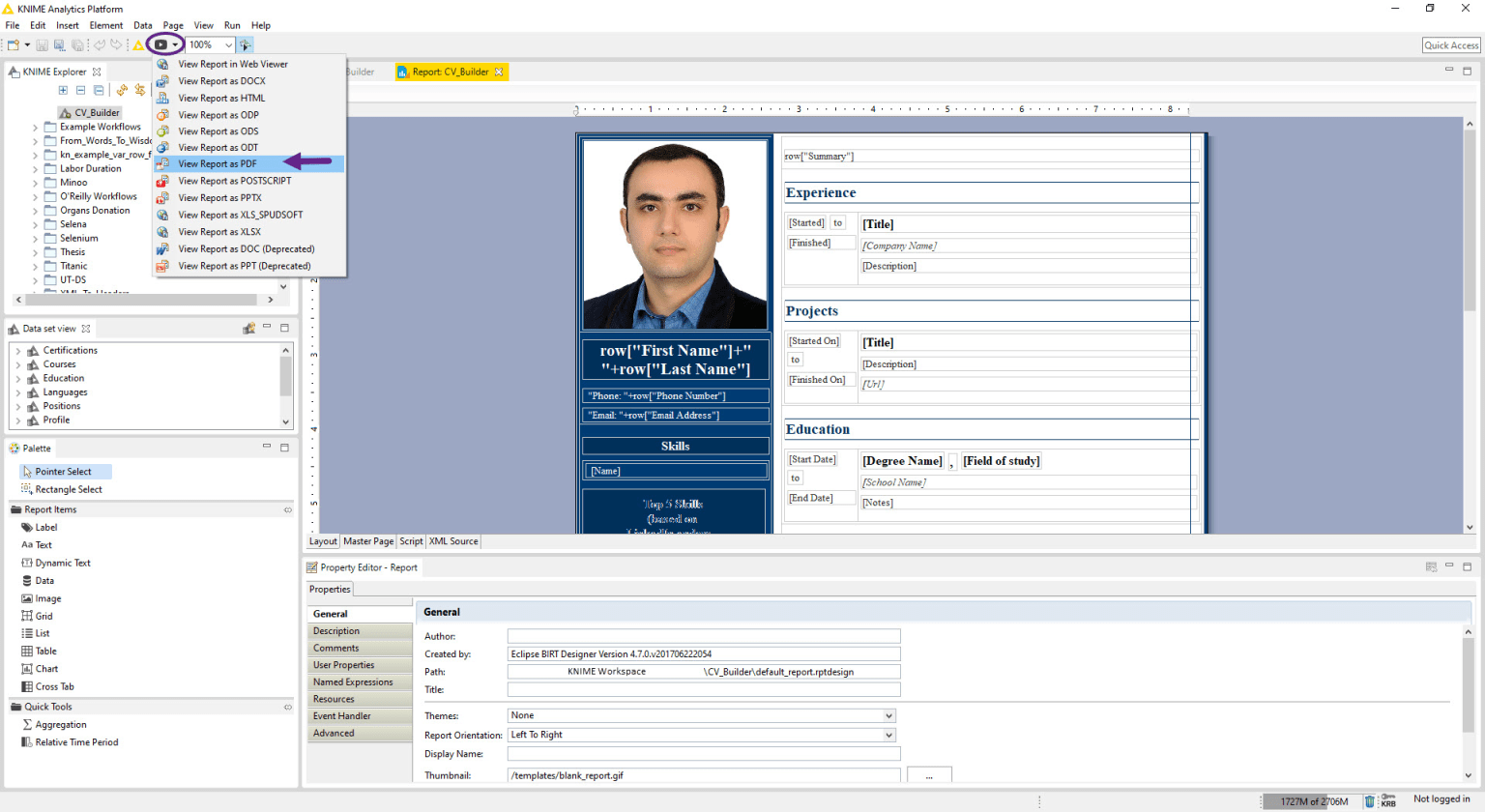1485x812 pixels.
Task: Select the Rectangle Select tool
Action: tap(62, 489)
